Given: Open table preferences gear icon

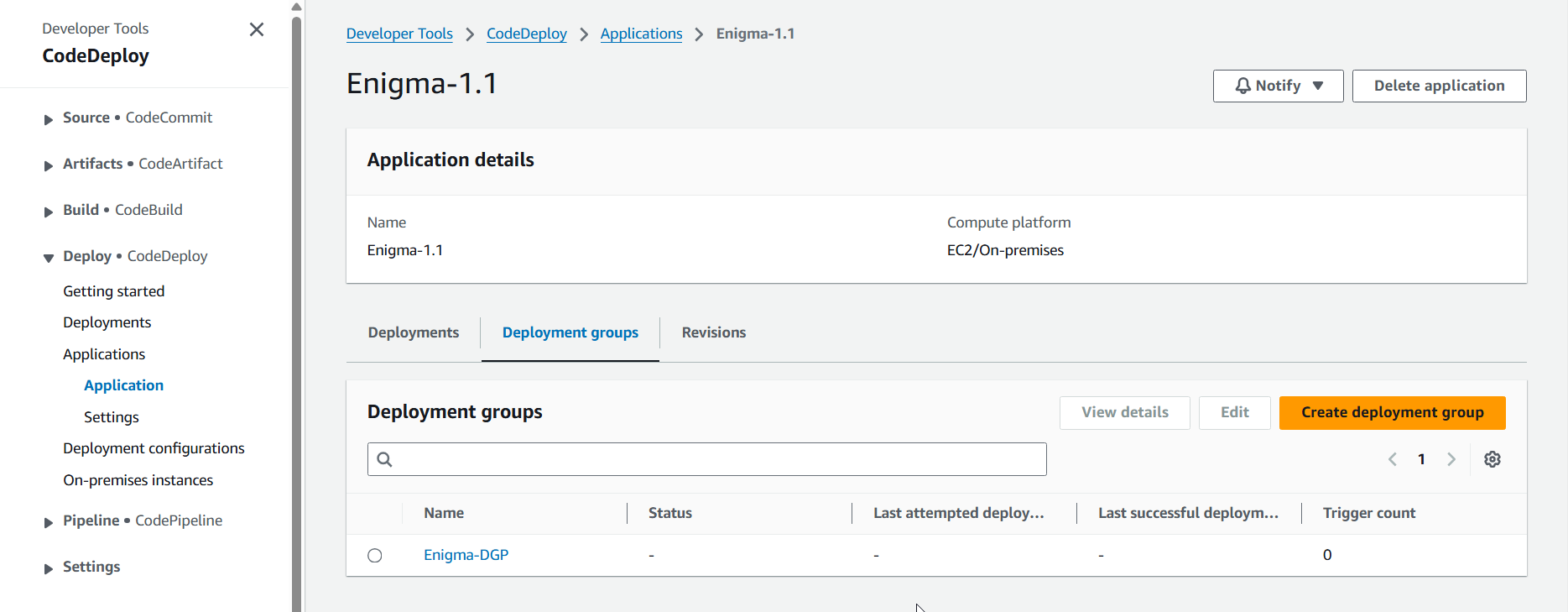Looking at the screenshot, I should (x=1492, y=459).
